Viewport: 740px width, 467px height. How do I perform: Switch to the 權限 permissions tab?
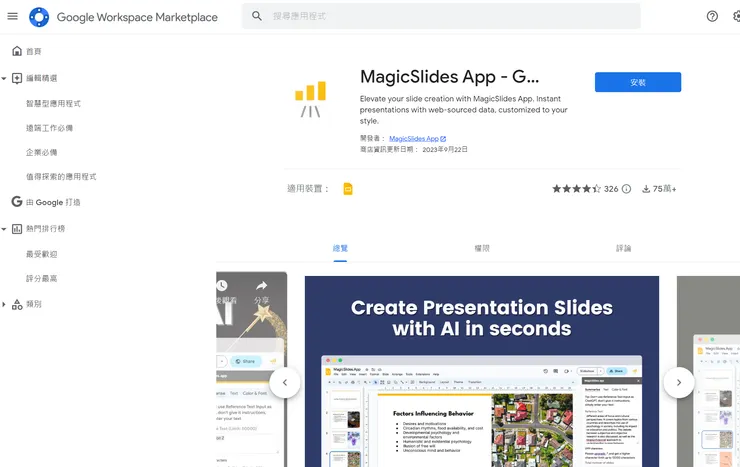point(482,248)
